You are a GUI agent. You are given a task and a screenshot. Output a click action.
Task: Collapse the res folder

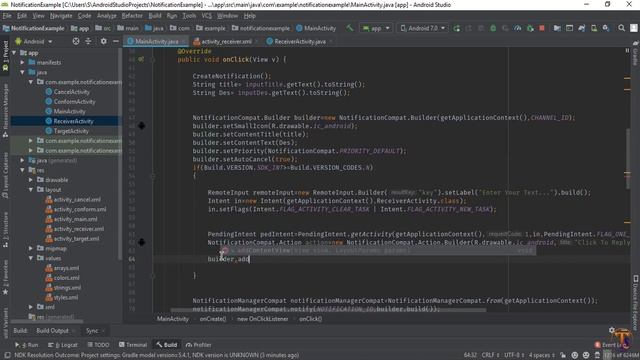pos(22,170)
